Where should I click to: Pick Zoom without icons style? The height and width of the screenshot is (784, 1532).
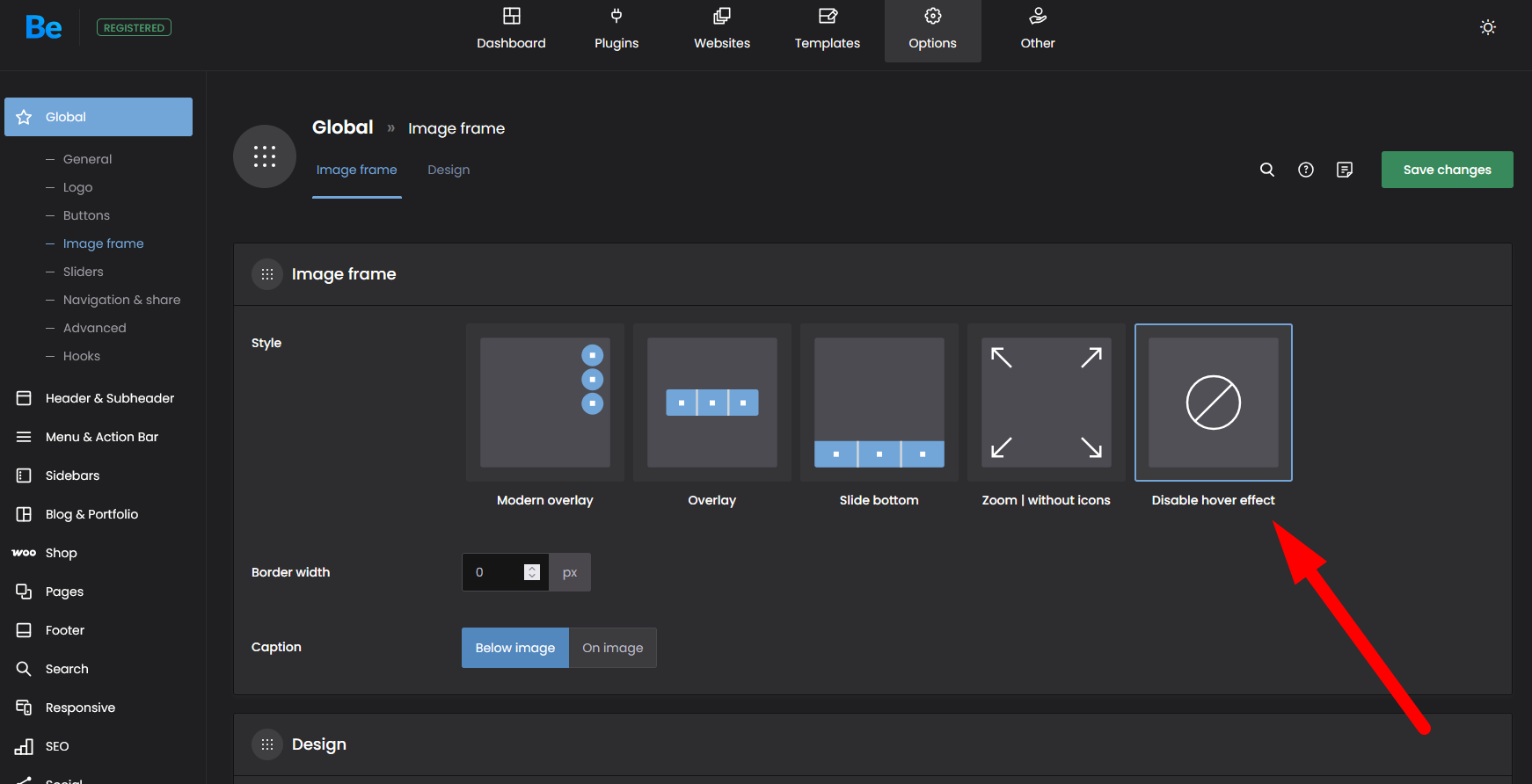point(1046,403)
